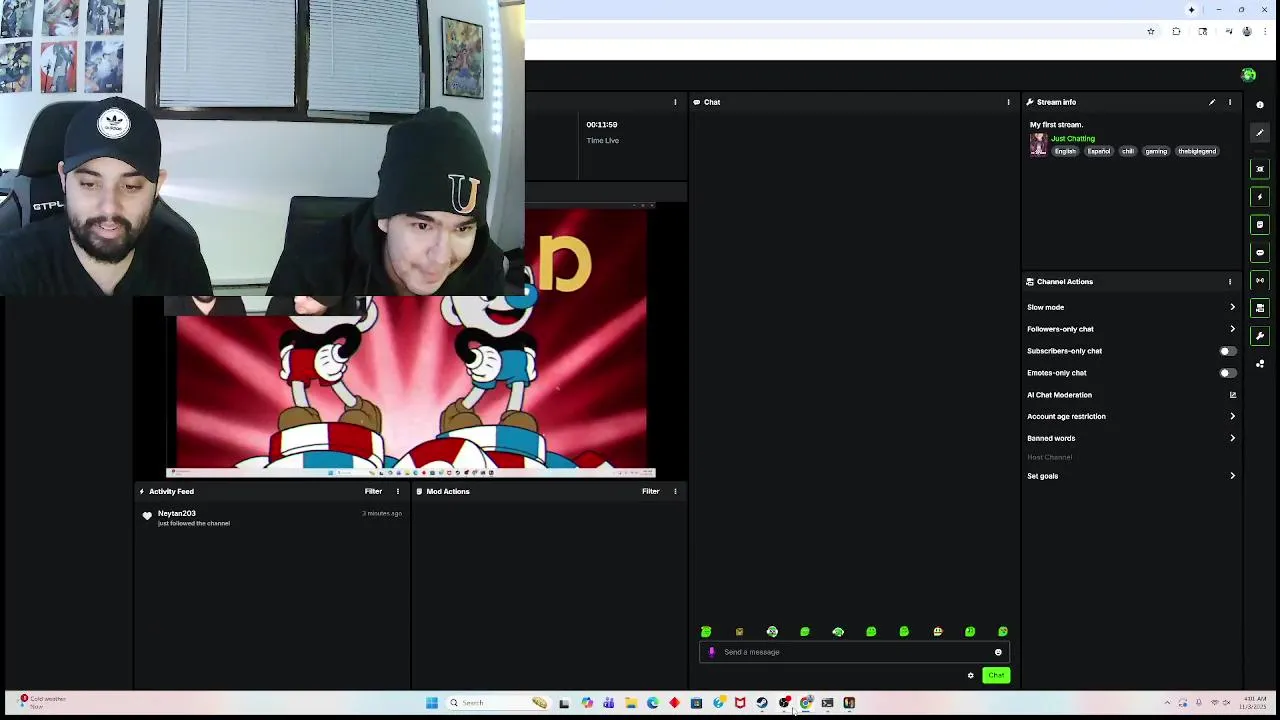Open Activity Feed Filter dropdown
1280x720 pixels.
pyautogui.click(x=373, y=491)
